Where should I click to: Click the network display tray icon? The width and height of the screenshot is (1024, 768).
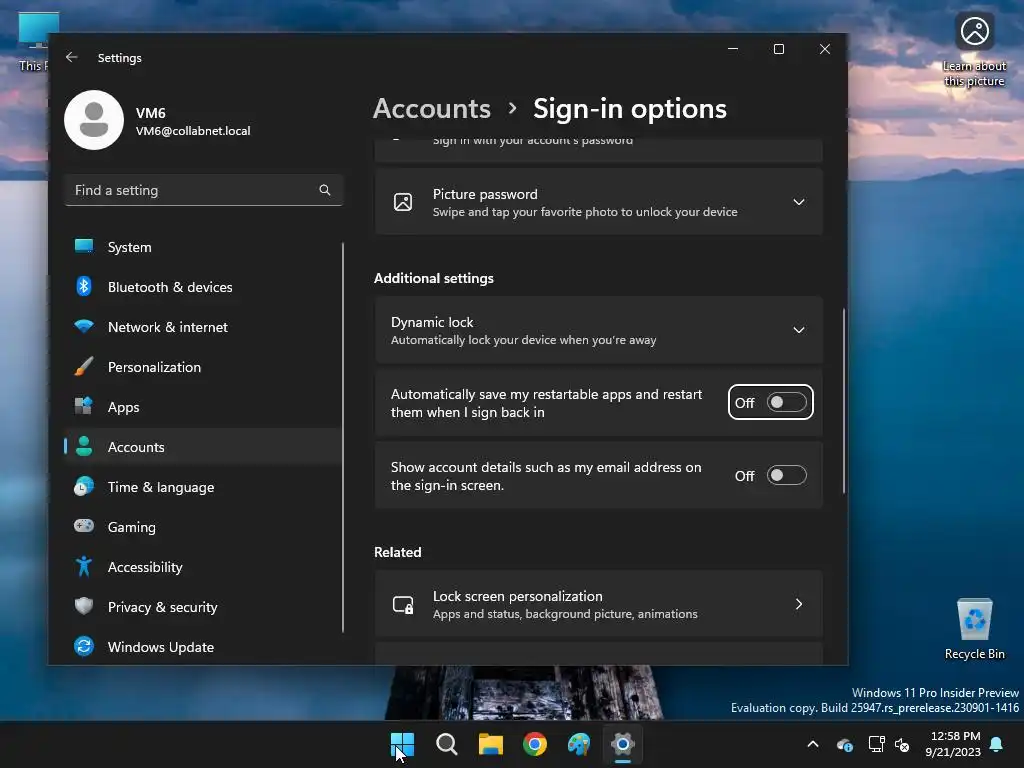coord(876,744)
